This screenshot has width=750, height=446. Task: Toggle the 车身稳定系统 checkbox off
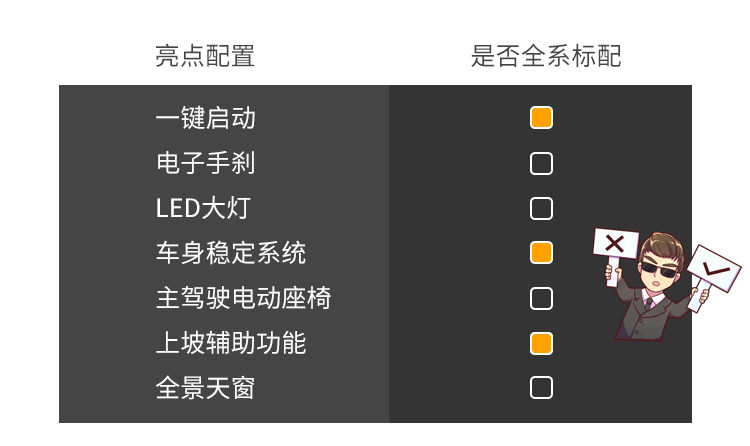coord(541,252)
